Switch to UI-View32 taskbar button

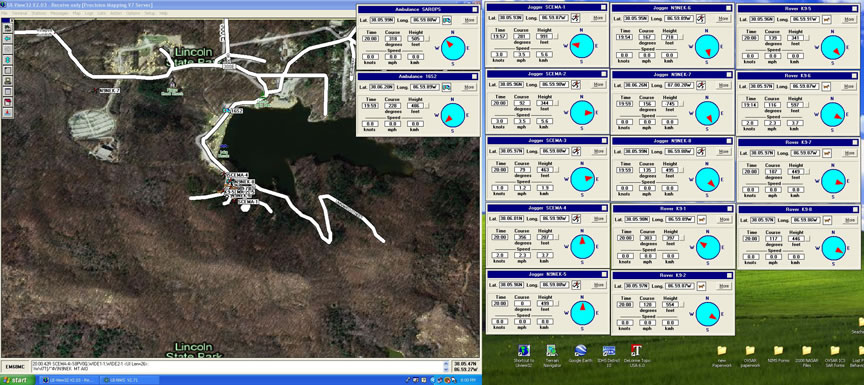pyautogui.click(x=69, y=380)
